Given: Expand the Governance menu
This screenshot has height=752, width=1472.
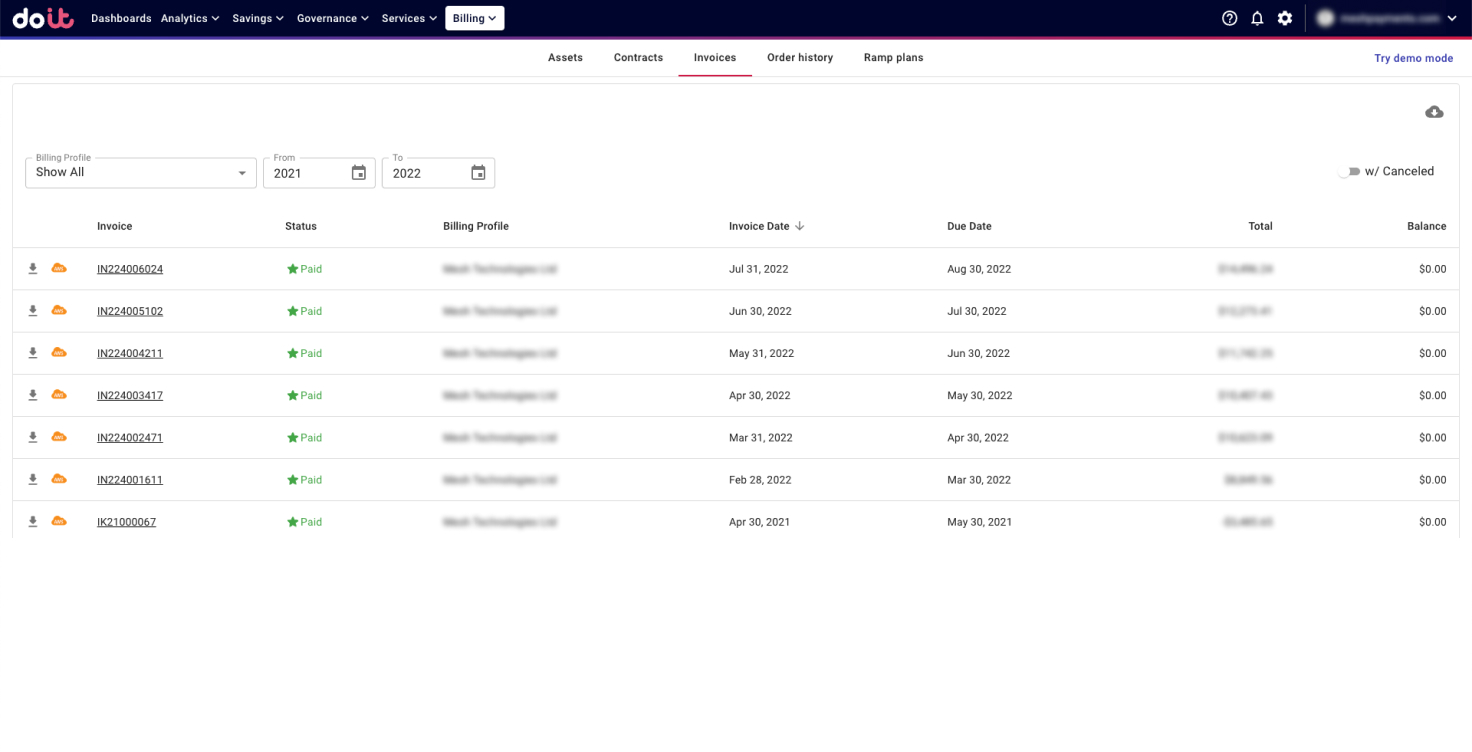Looking at the screenshot, I should point(332,18).
